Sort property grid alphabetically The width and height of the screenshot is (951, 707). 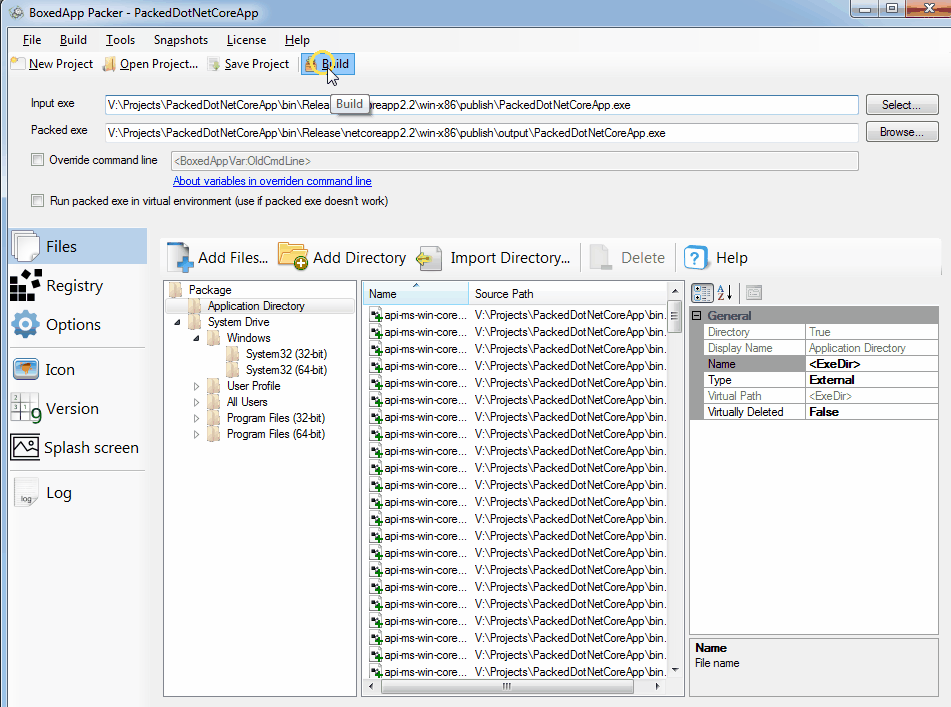[725, 293]
